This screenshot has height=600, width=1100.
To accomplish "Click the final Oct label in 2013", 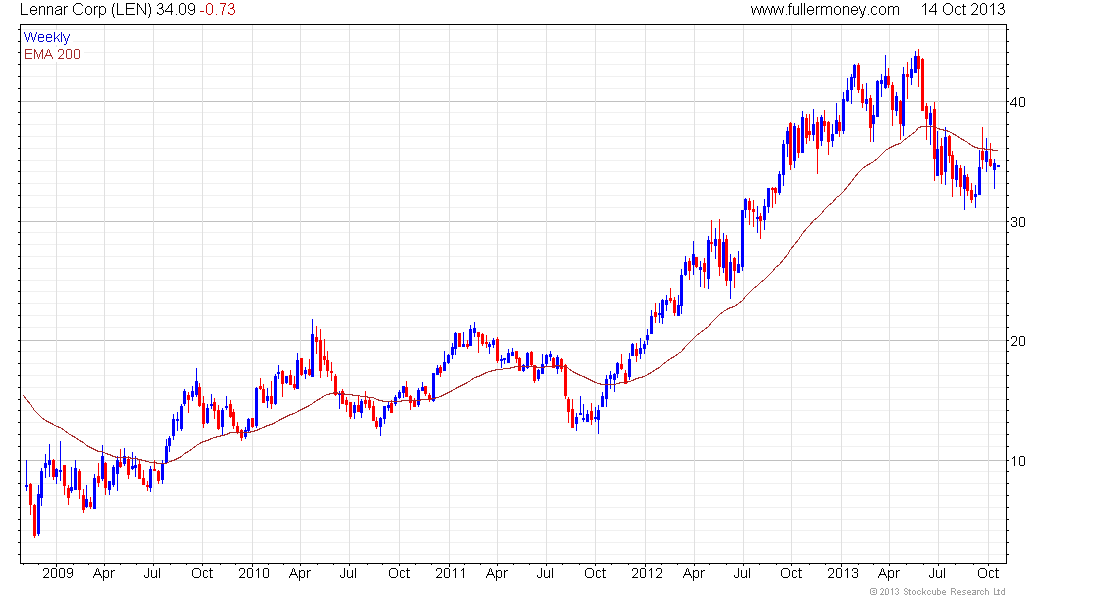I will [988, 573].
